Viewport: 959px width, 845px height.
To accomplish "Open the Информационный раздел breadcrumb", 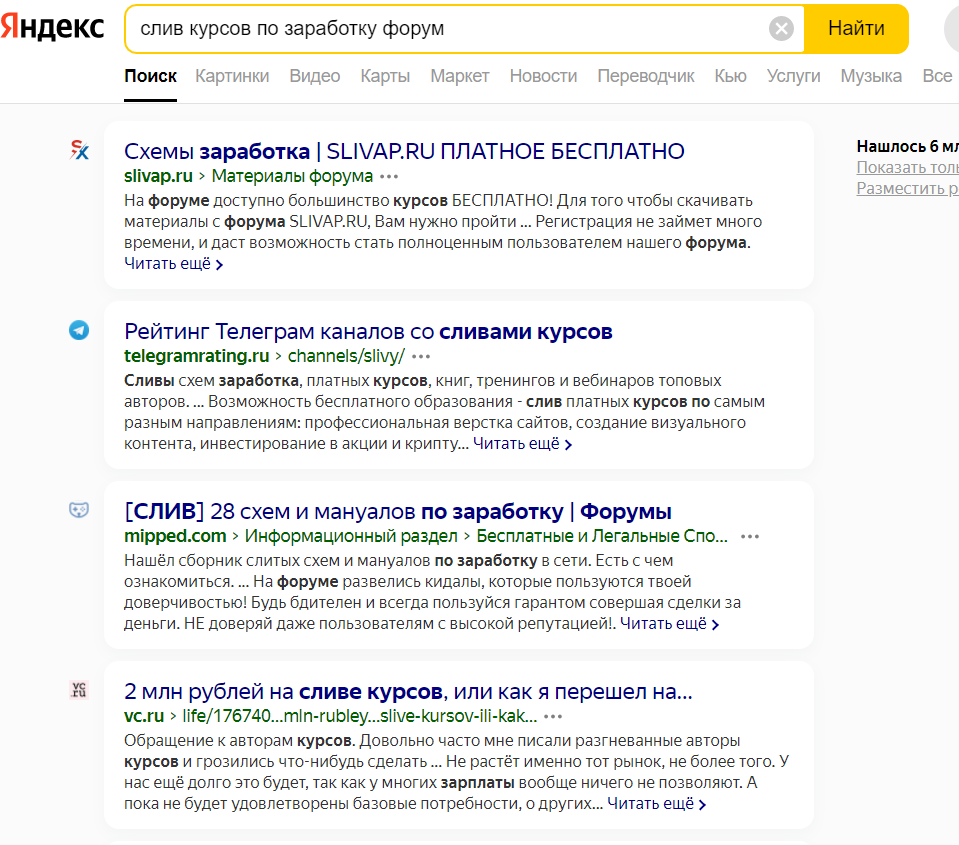I will (351, 536).
